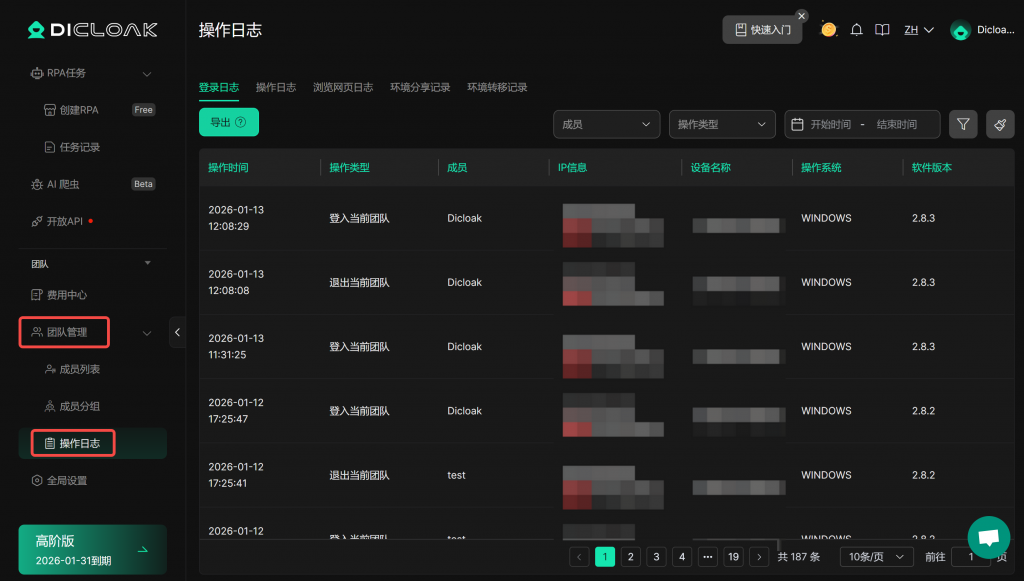
Task: Click the 开始时间 date input field
Action: (x=830, y=124)
